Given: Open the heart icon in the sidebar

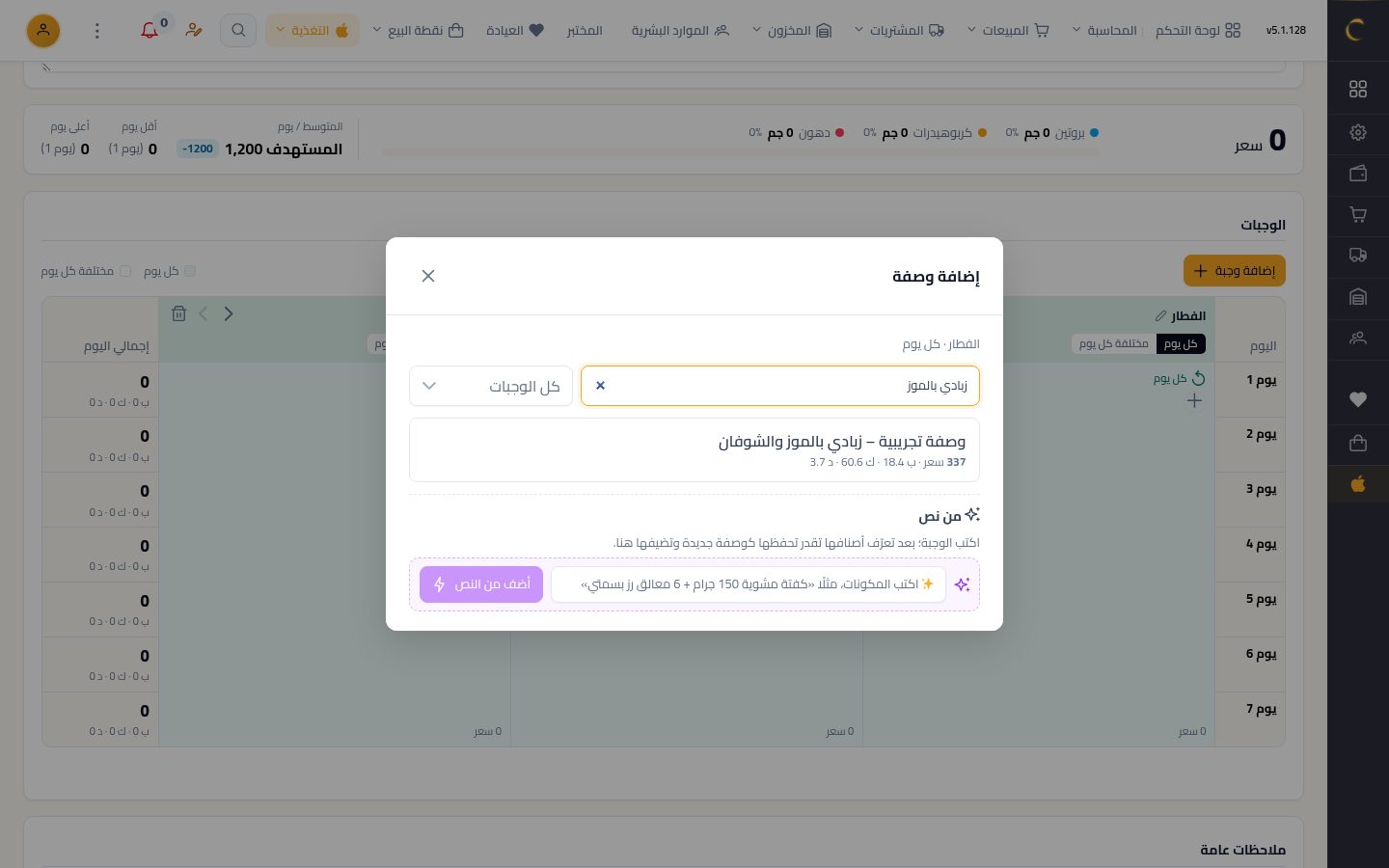Looking at the screenshot, I should tap(1358, 400).
